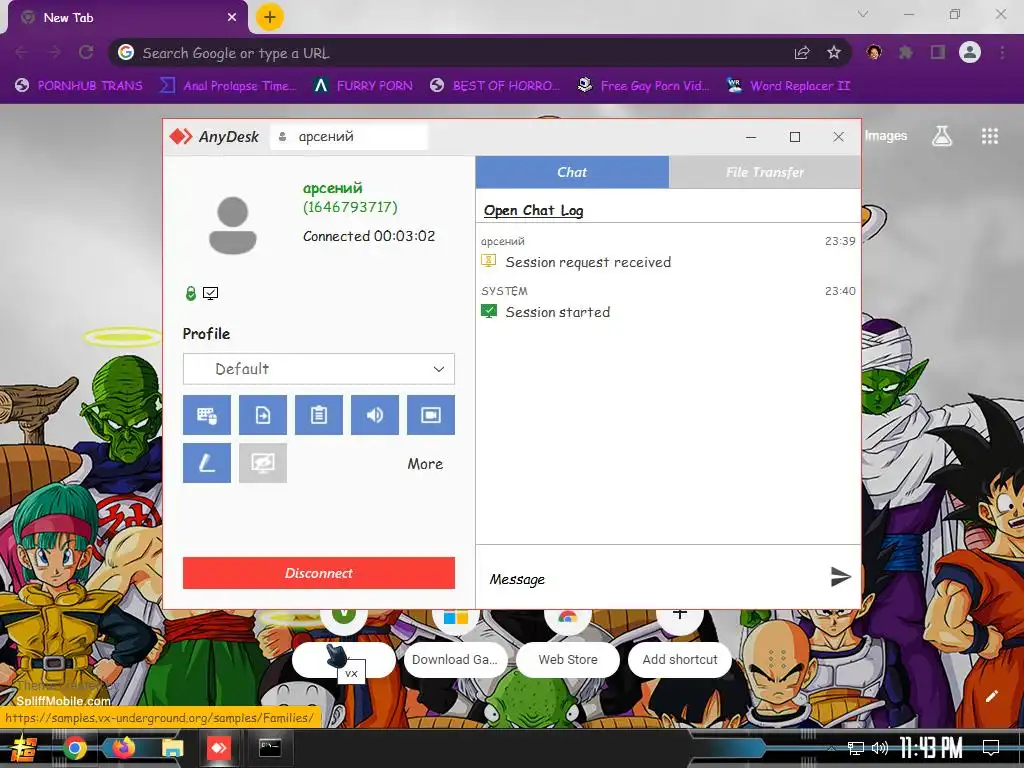The image size is (1024, 768).
Task: Click the Session request received icon
Action: [x=488, y=261]
